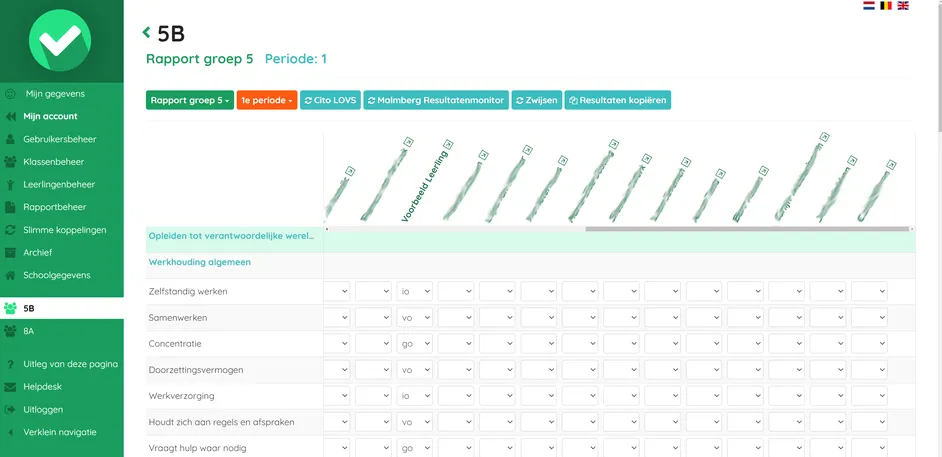Open Gebruikersbeheer in sidebar
942x457 pixels.
[59, 139]
